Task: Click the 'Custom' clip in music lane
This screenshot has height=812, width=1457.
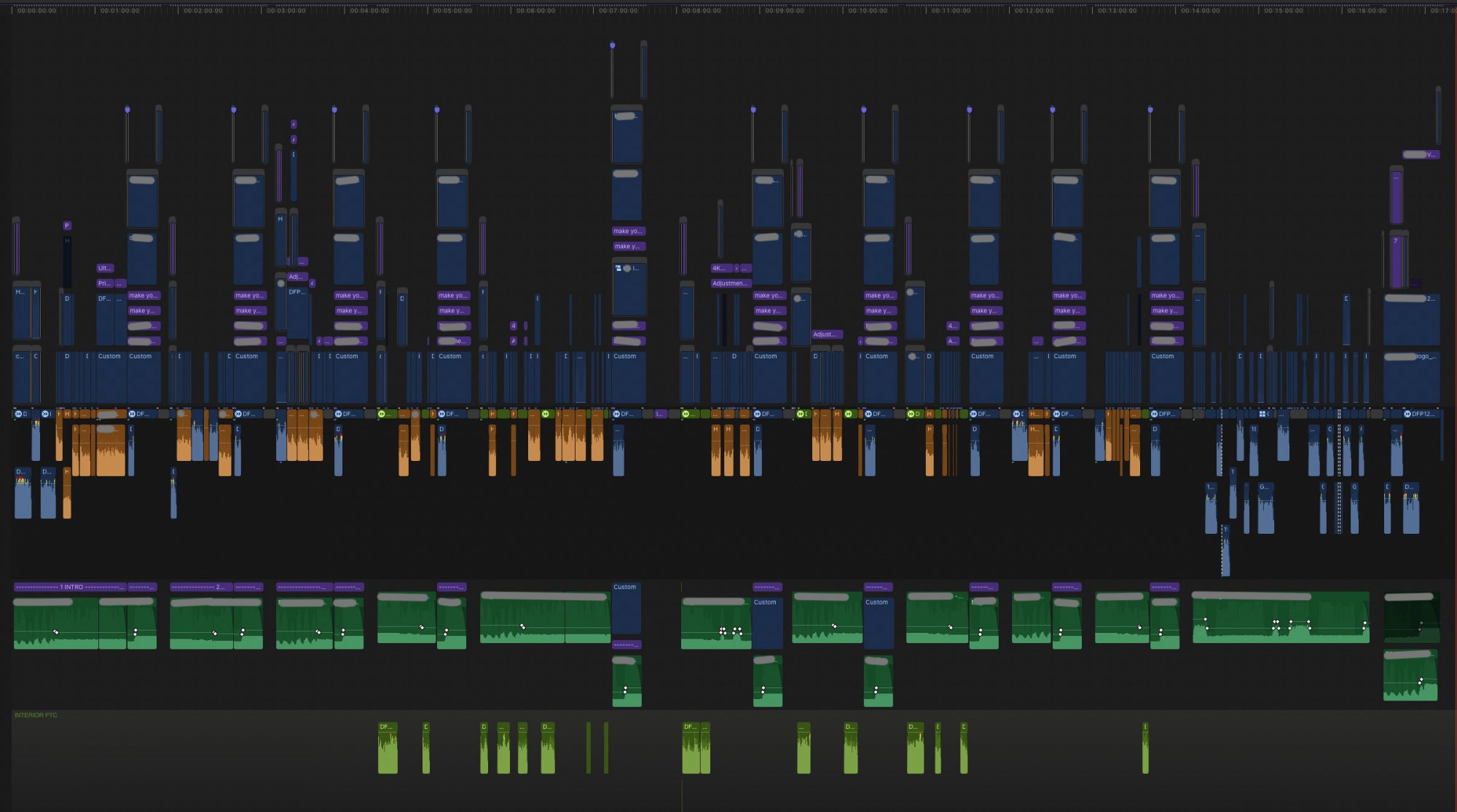Action: tap(625, 608)
